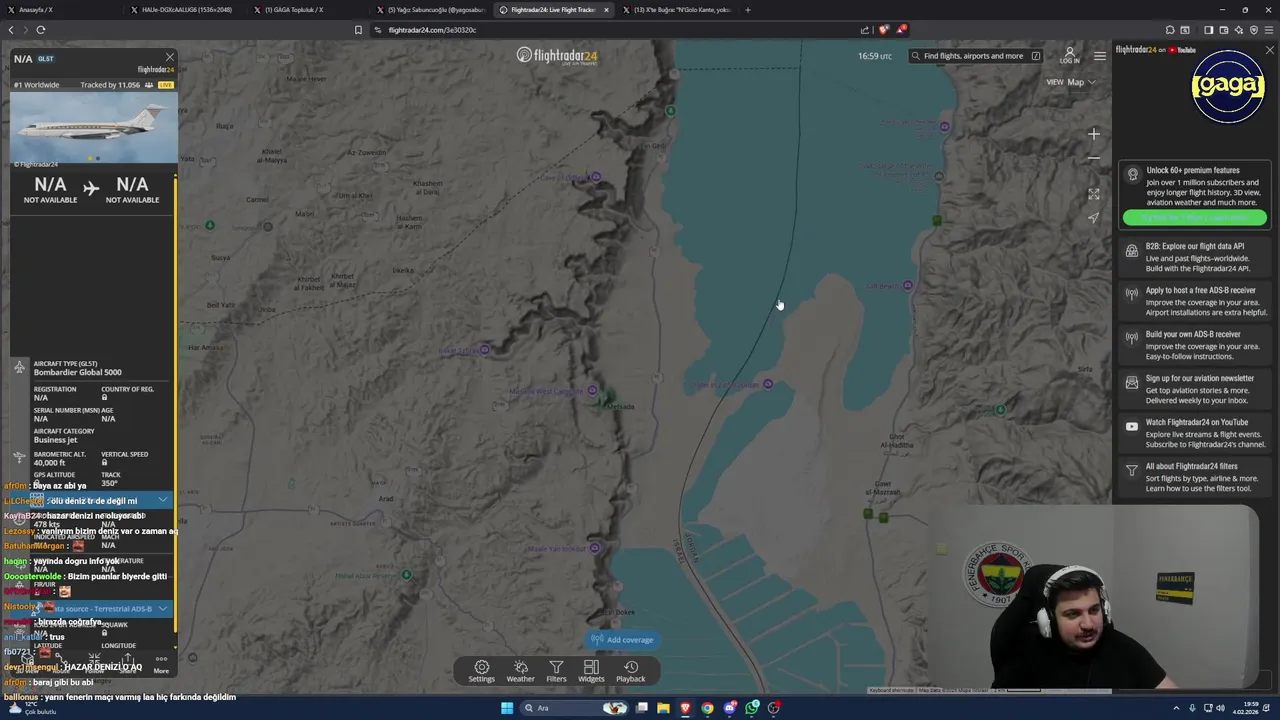Open the Weather layer options

(520, 671)
